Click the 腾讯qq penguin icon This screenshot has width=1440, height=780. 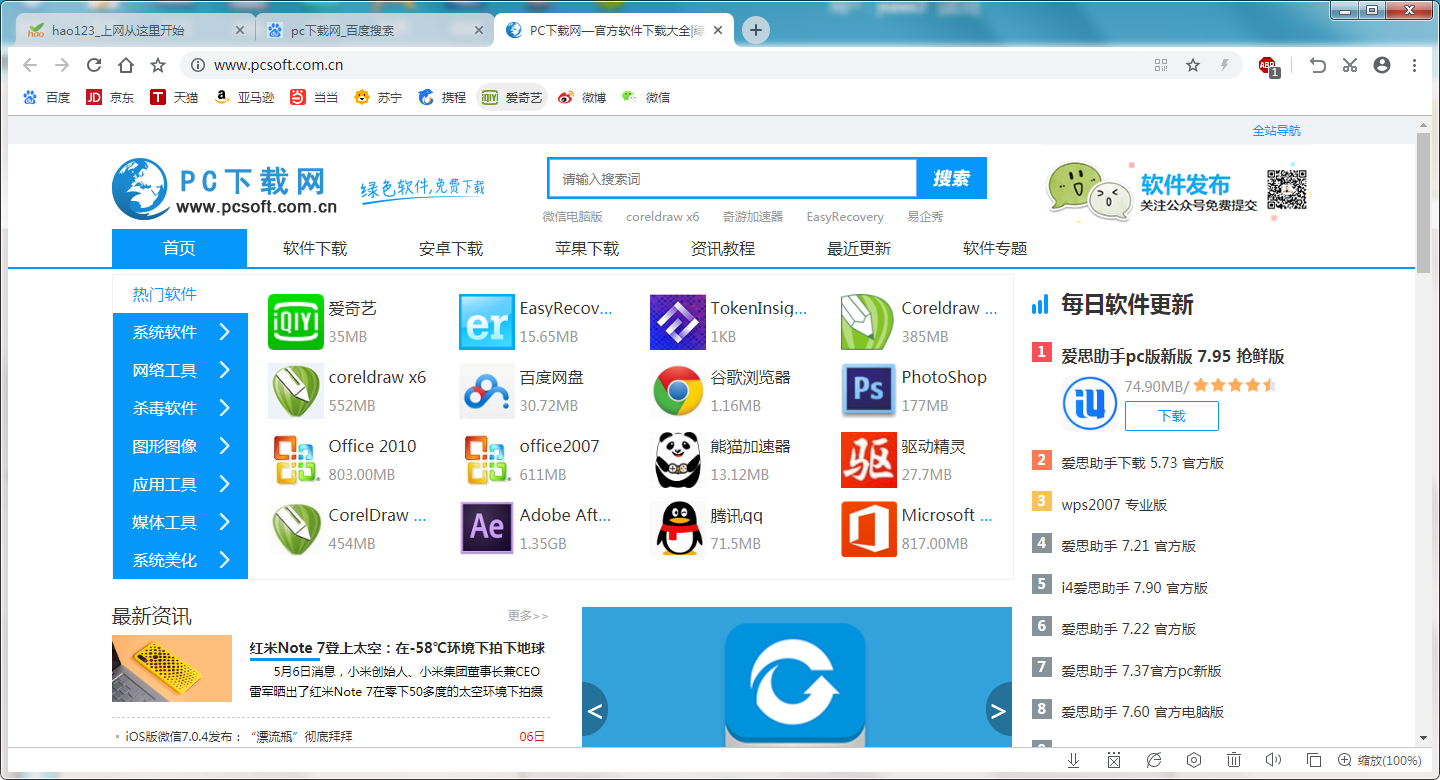[x=677, y=529]
